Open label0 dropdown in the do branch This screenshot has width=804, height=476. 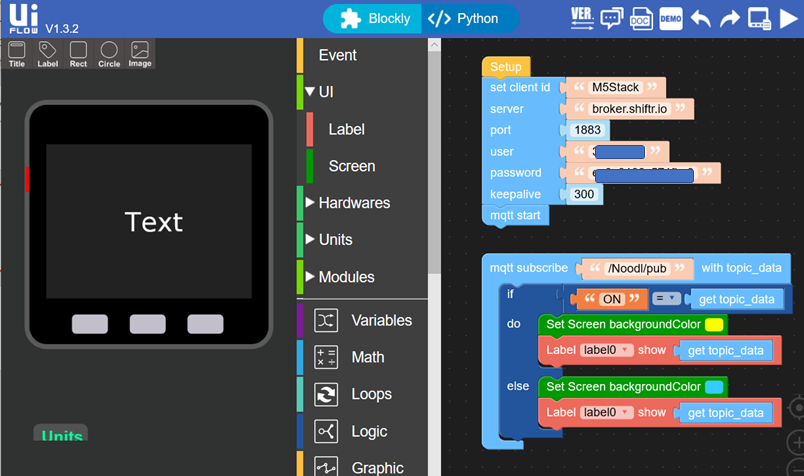607,350
